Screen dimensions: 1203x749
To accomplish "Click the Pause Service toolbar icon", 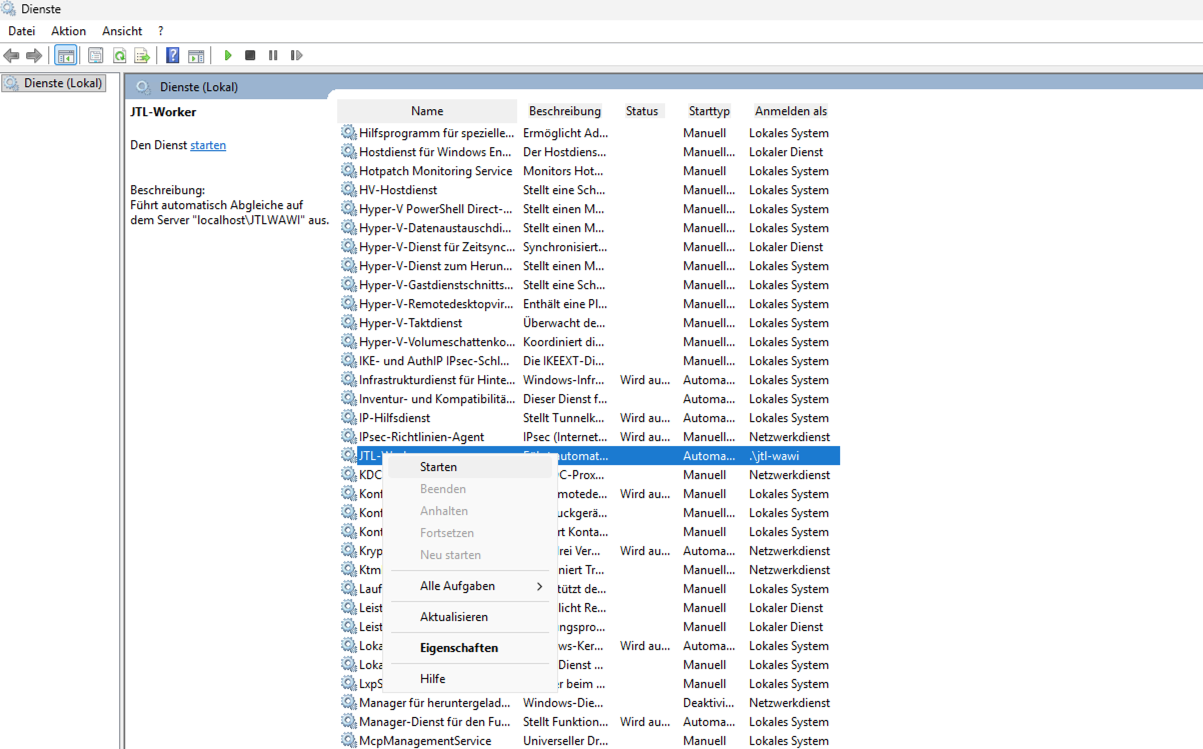I will tap(273, 56).
